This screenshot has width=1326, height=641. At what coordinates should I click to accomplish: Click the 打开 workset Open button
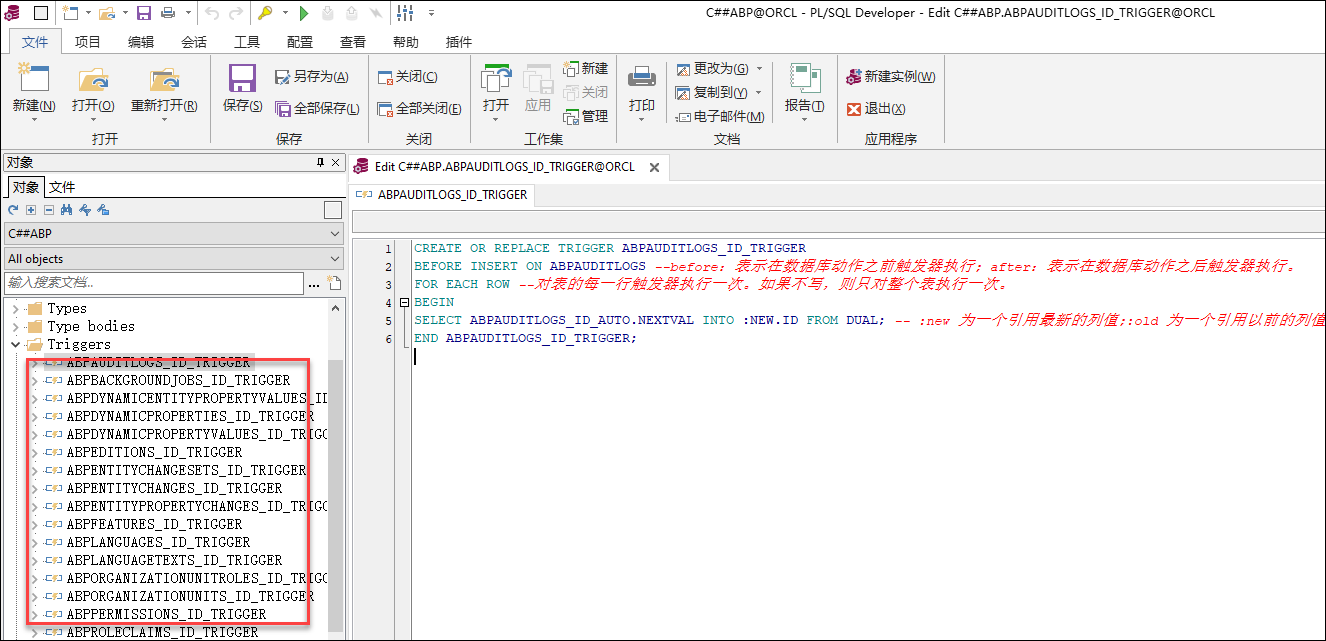[496, 91]
